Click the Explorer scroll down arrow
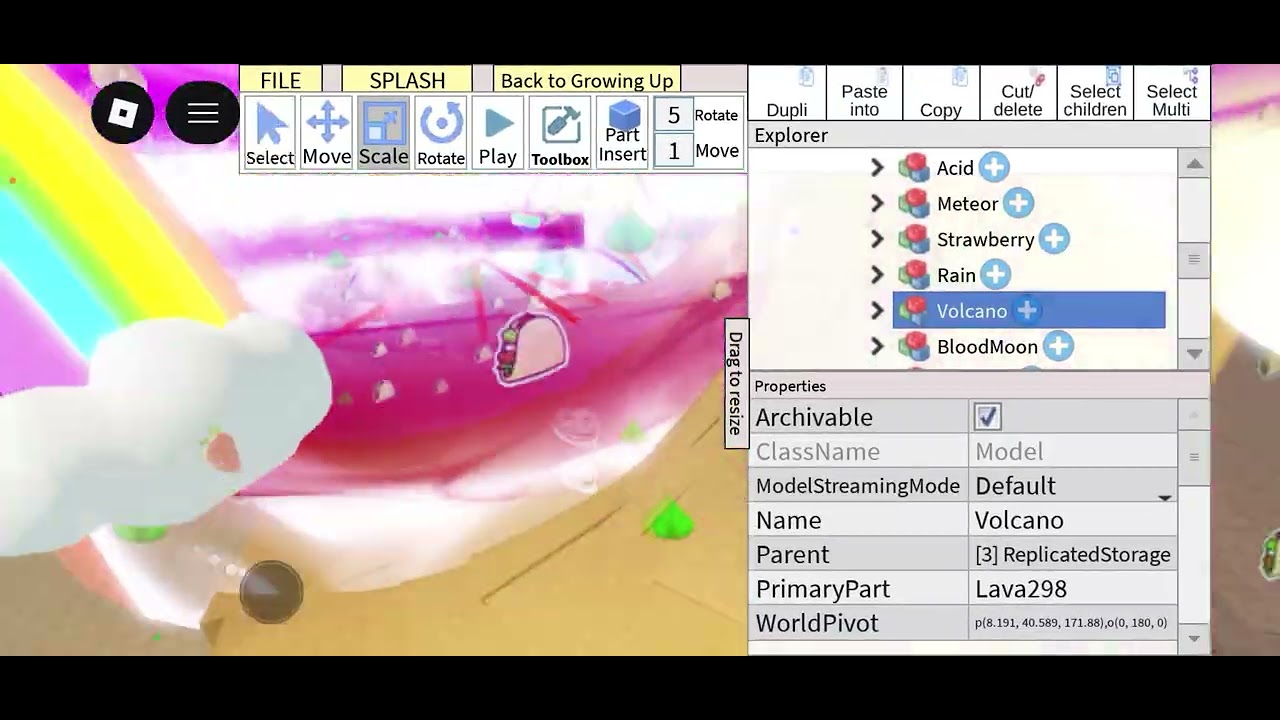The height and width of the screenshot is (720, 1280). (1194, 353)
